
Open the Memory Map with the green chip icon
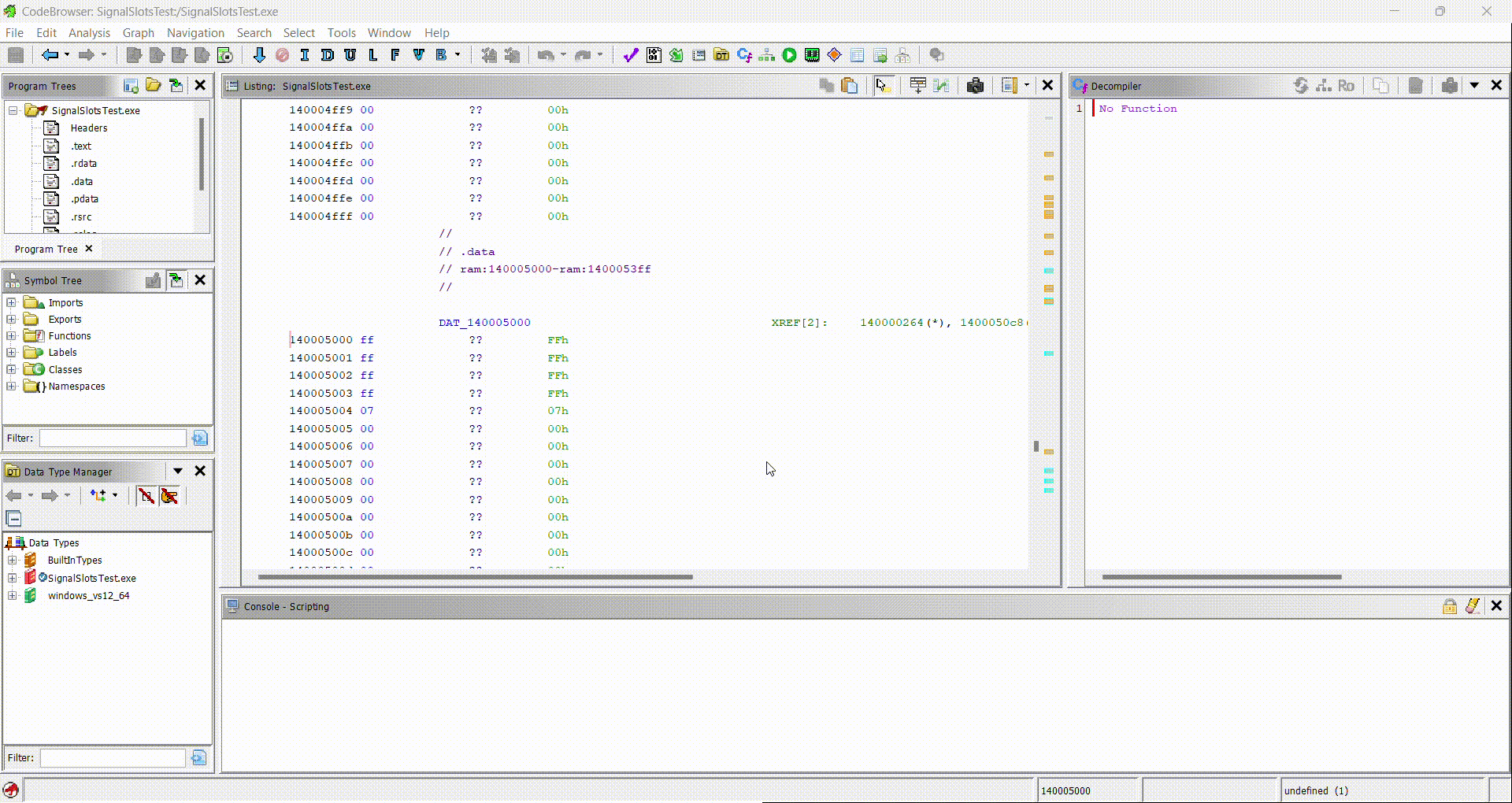click(811, 55)
